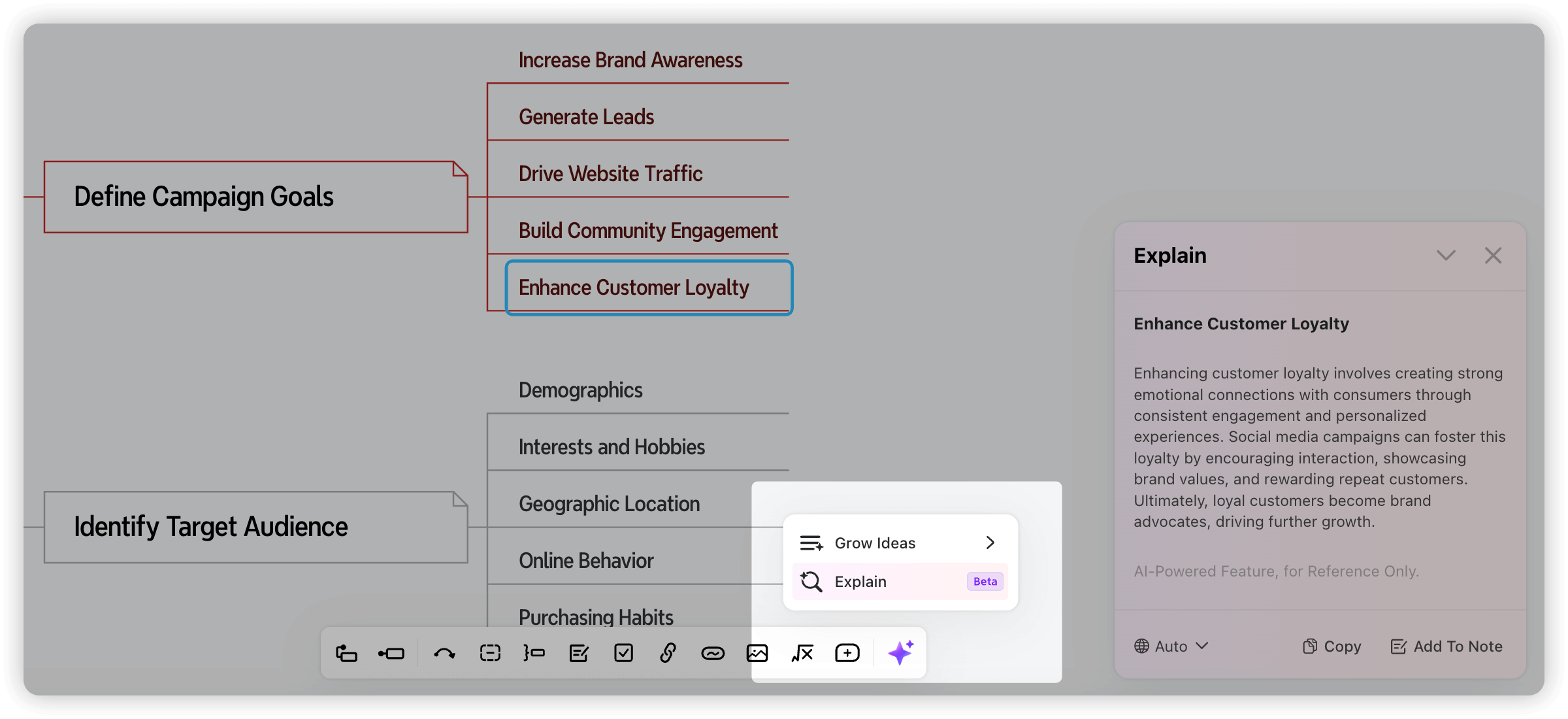Screen dimensions: 1568x719
Task: Insert an equation from the toolbar
Action: click(x=802, y=652)
